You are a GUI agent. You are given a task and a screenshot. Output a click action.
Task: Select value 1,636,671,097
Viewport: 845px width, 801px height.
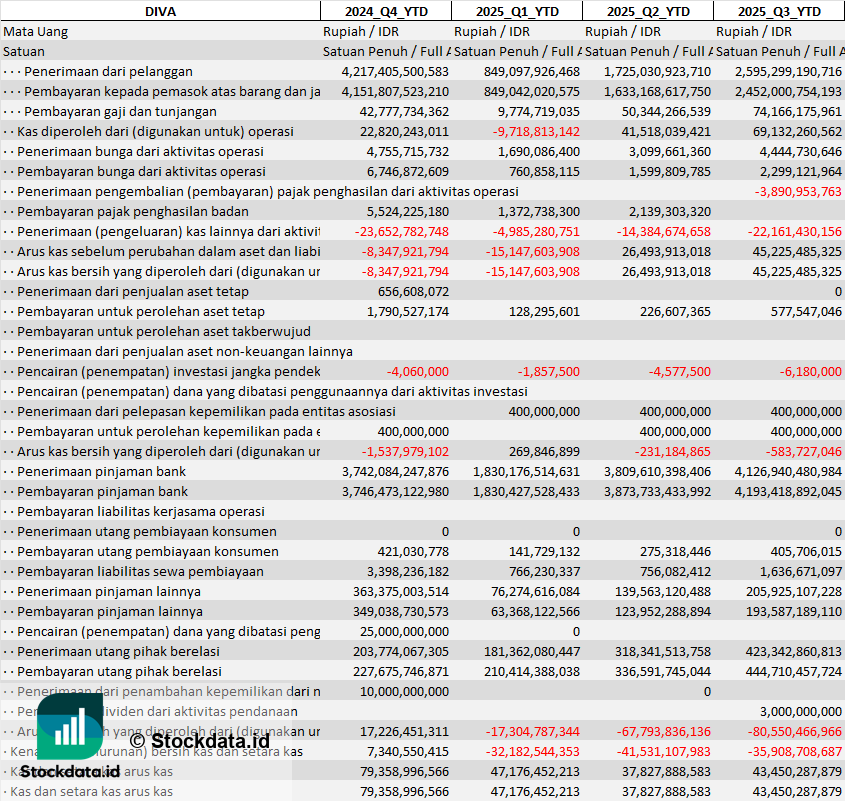coord(800,571)
